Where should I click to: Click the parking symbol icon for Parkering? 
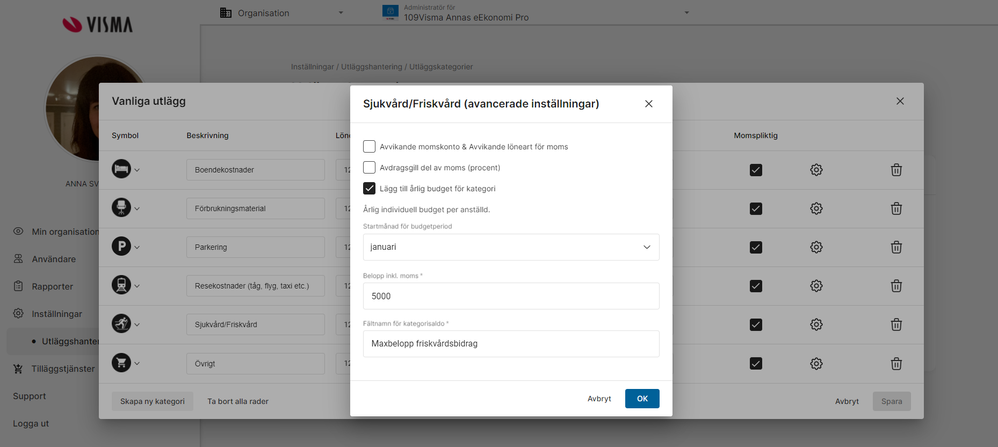(121, 247)
